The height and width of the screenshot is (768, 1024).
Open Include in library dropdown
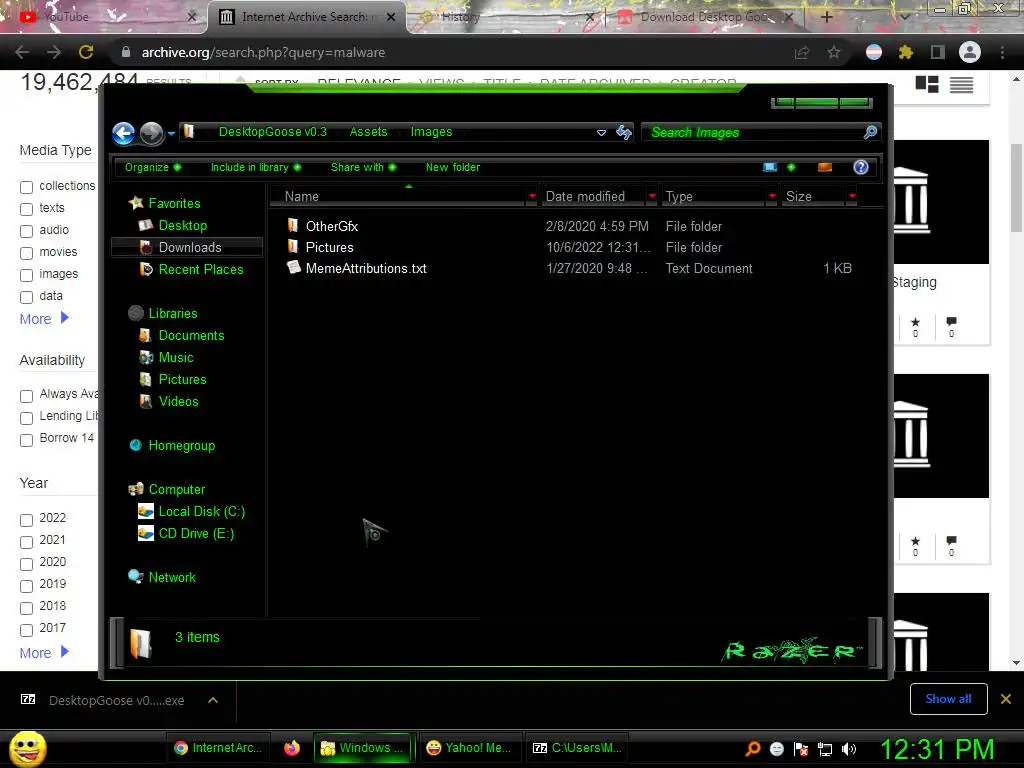coord(255,167)
